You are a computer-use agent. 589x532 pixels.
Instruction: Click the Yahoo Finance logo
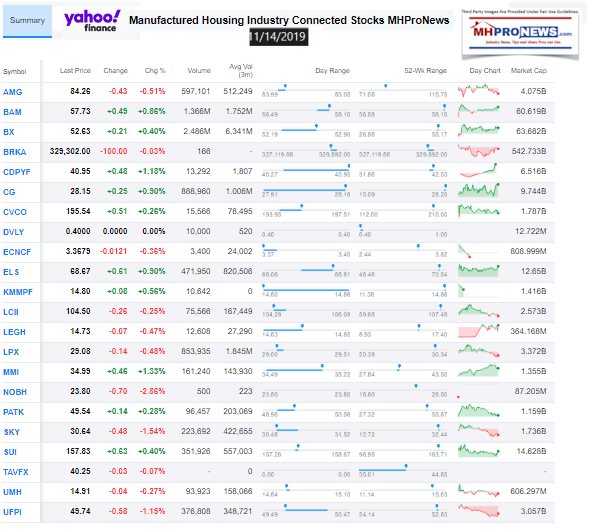pos(92,21)
